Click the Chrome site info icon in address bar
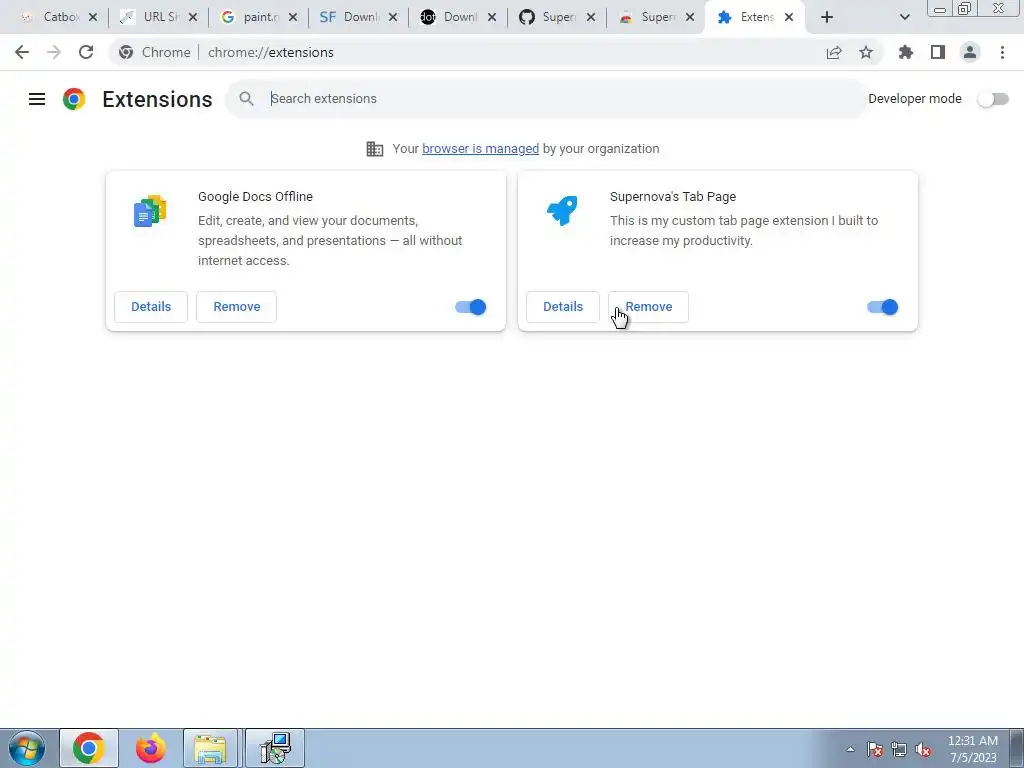 (x=126, y=52)
